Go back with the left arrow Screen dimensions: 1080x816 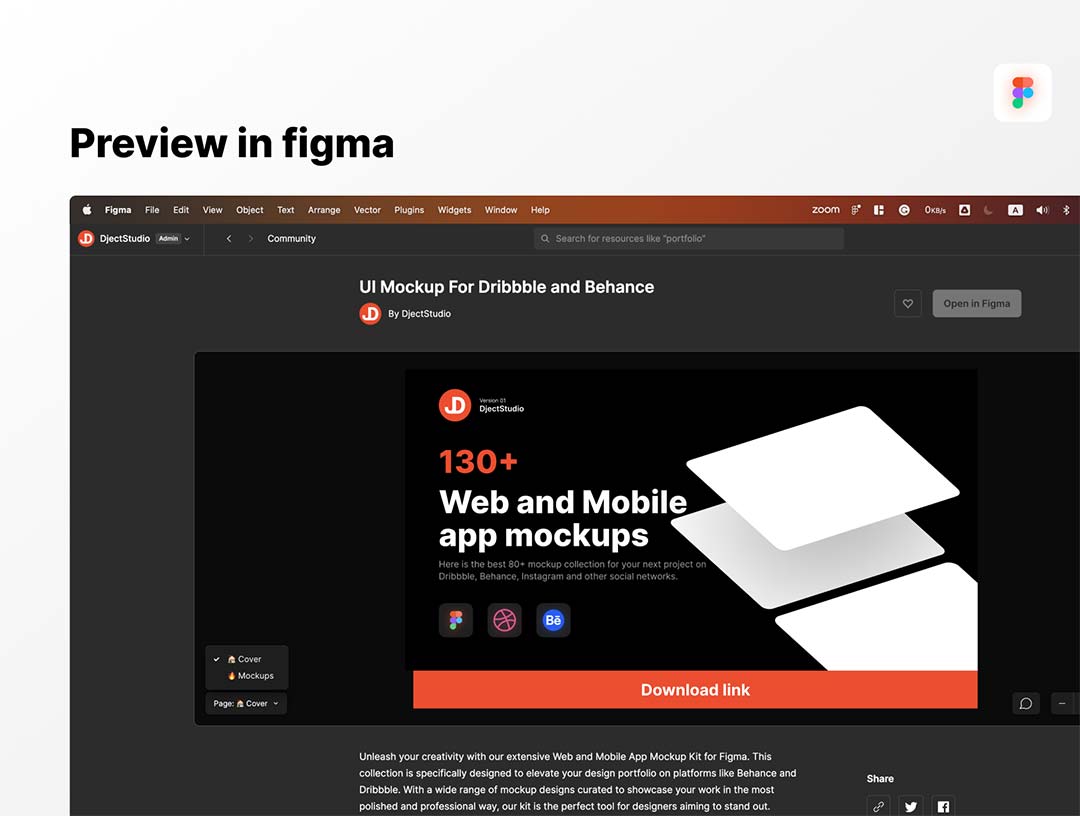(229, 239)
